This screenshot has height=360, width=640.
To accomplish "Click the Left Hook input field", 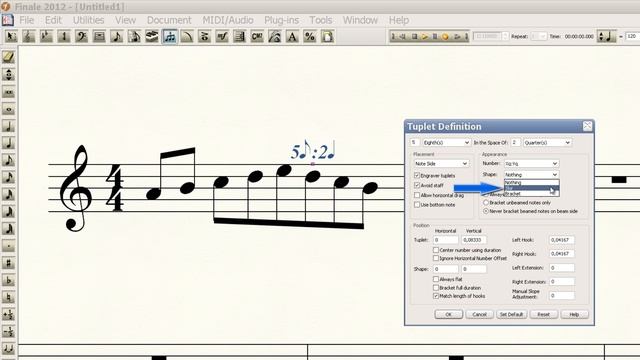I will (562, 240).
